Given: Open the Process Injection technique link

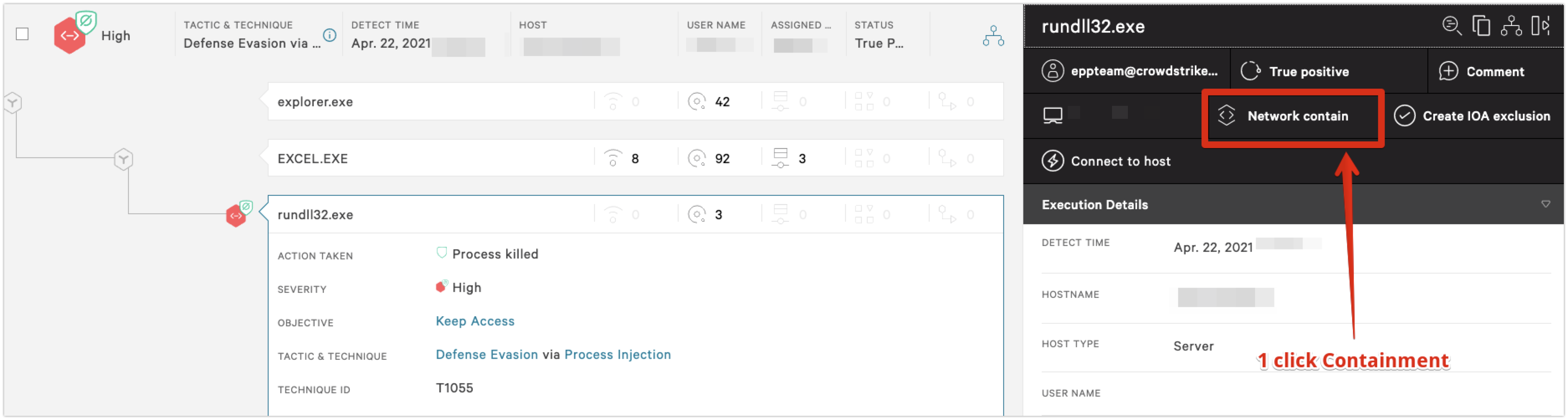Looking at the screenshot, I should tap(617, 355).
